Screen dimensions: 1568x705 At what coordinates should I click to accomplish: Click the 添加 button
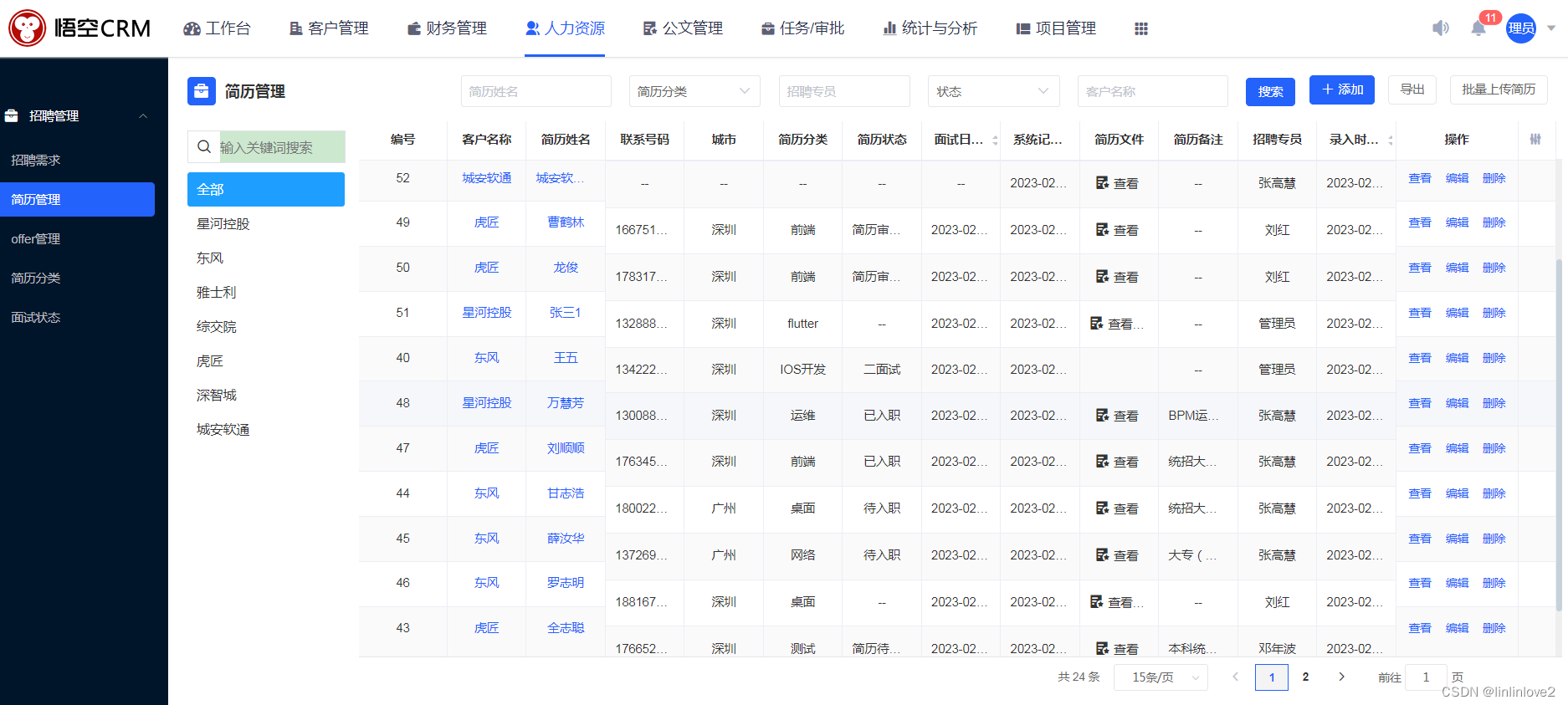(1342, 89)
